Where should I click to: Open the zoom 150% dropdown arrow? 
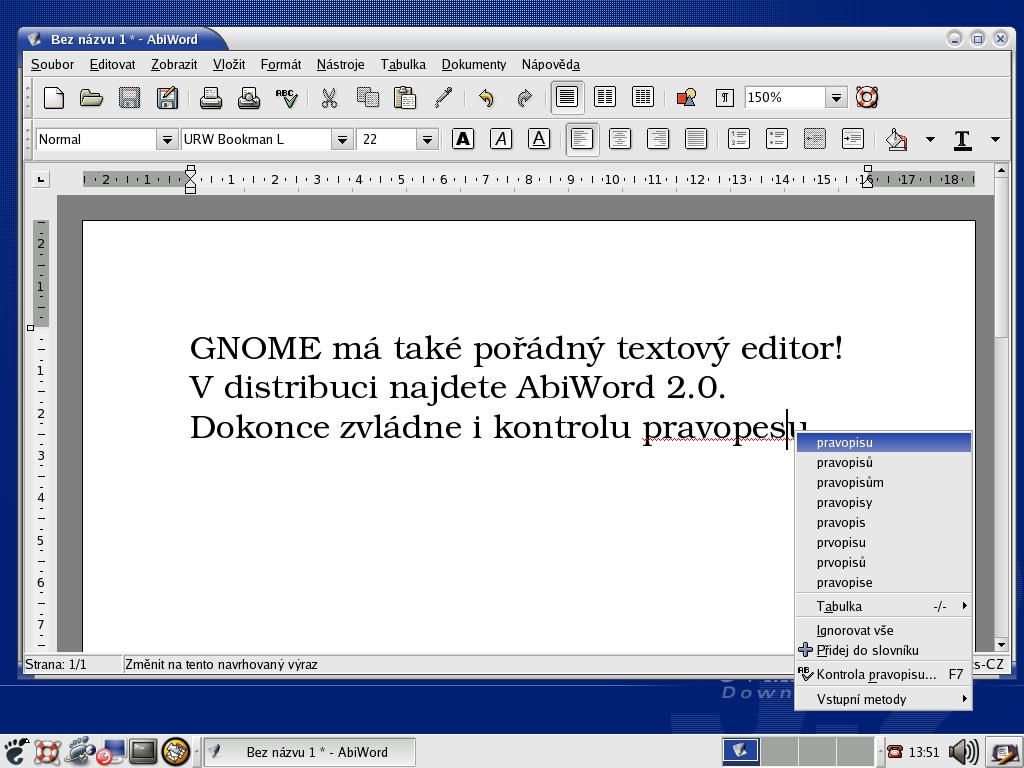pyautogui.click(x=836, y=98)
